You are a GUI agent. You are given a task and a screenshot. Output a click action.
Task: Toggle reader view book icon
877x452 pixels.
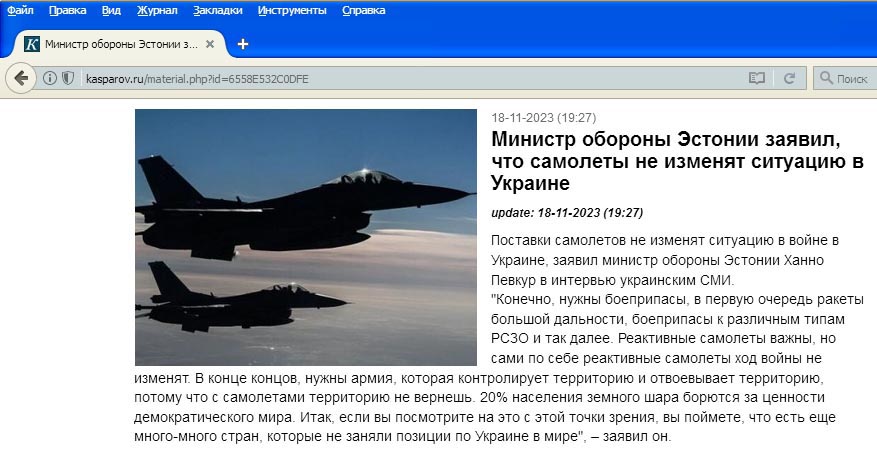(757, 78)
